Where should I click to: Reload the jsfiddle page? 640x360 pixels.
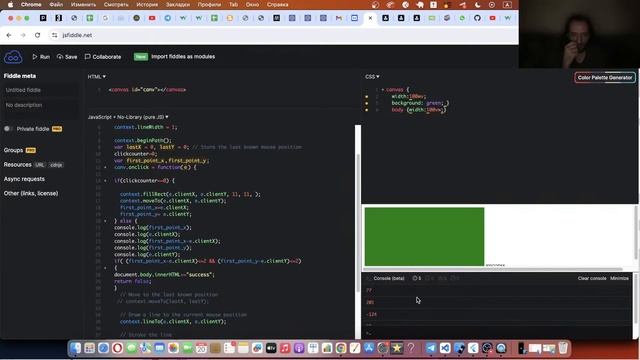pyautogui.click(x=37, y=35)
